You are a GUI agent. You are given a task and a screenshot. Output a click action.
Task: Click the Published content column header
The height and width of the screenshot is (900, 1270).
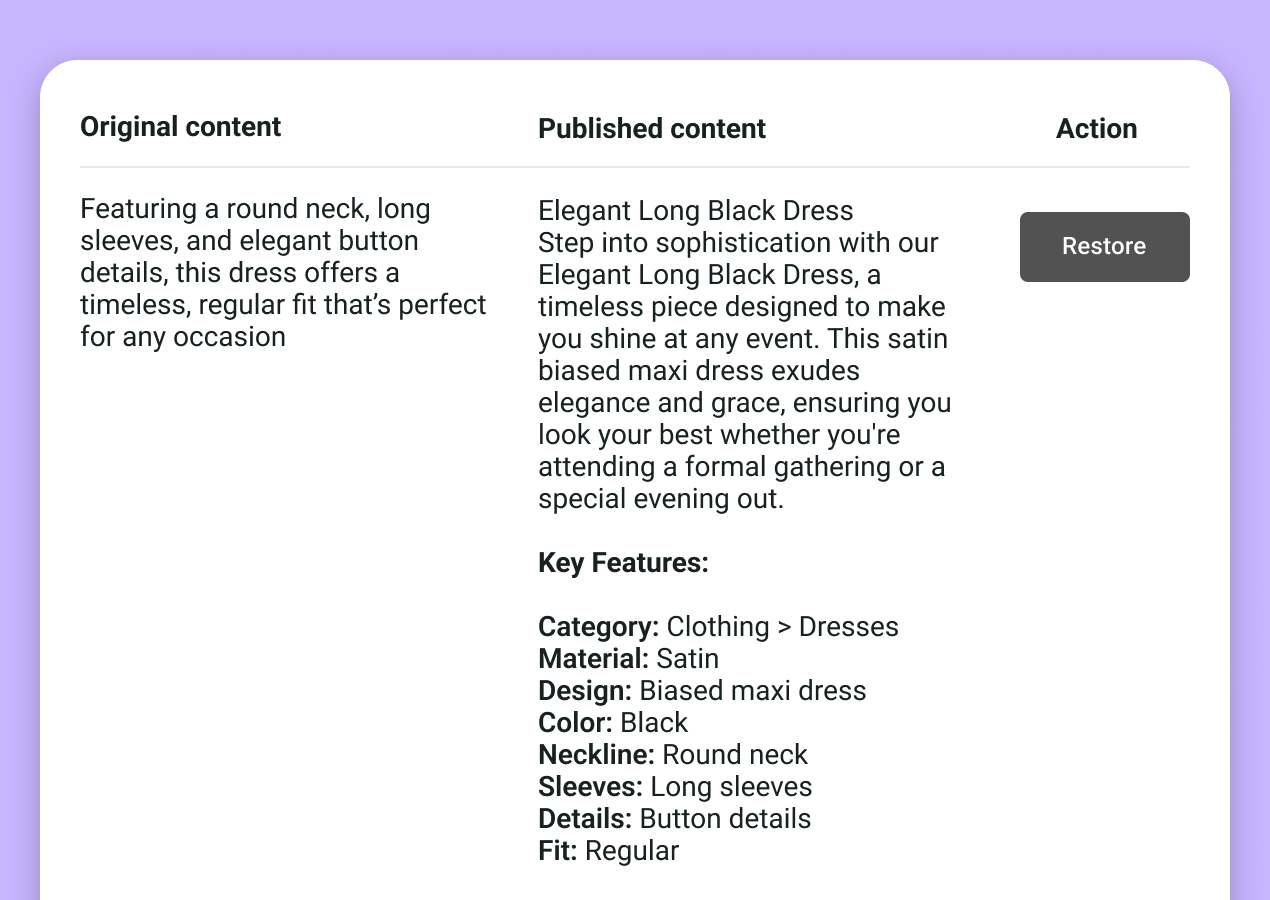pyautogui.click(x=652, y=129)
